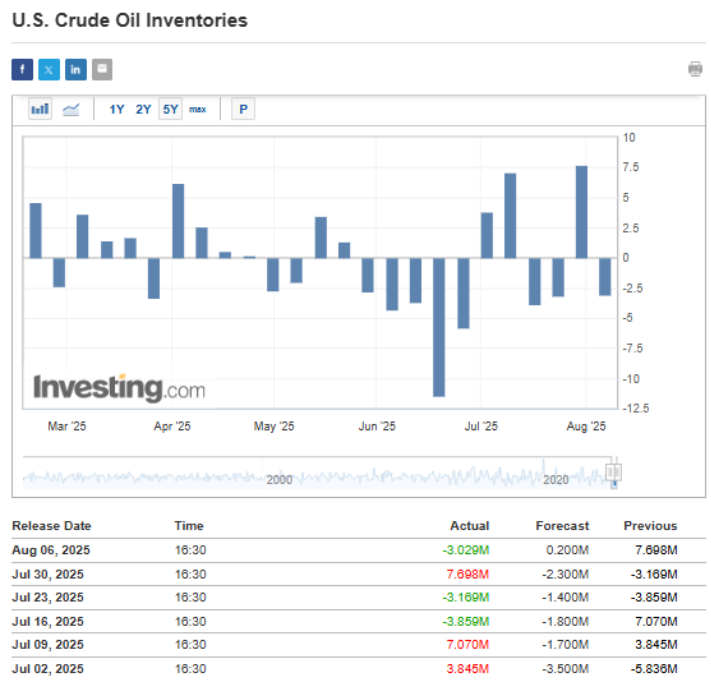Viewport: 711px width, 682px height.
Task: Click the tallest bar near Aug '25
Action: pyautogui.click(x=581, y=212)
